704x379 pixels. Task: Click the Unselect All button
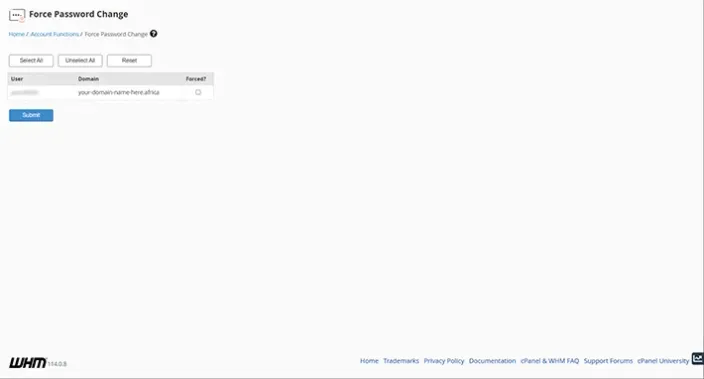(80, 61)
